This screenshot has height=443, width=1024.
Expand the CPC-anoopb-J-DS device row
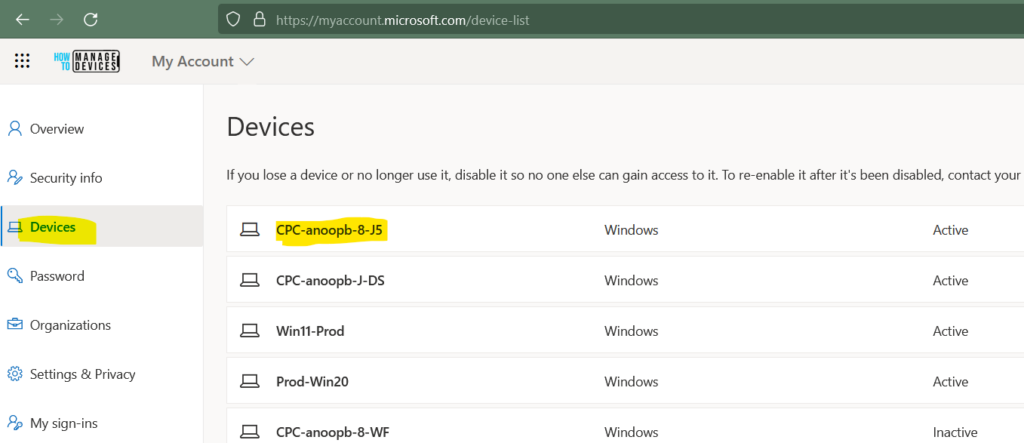[x=625, y=280]
